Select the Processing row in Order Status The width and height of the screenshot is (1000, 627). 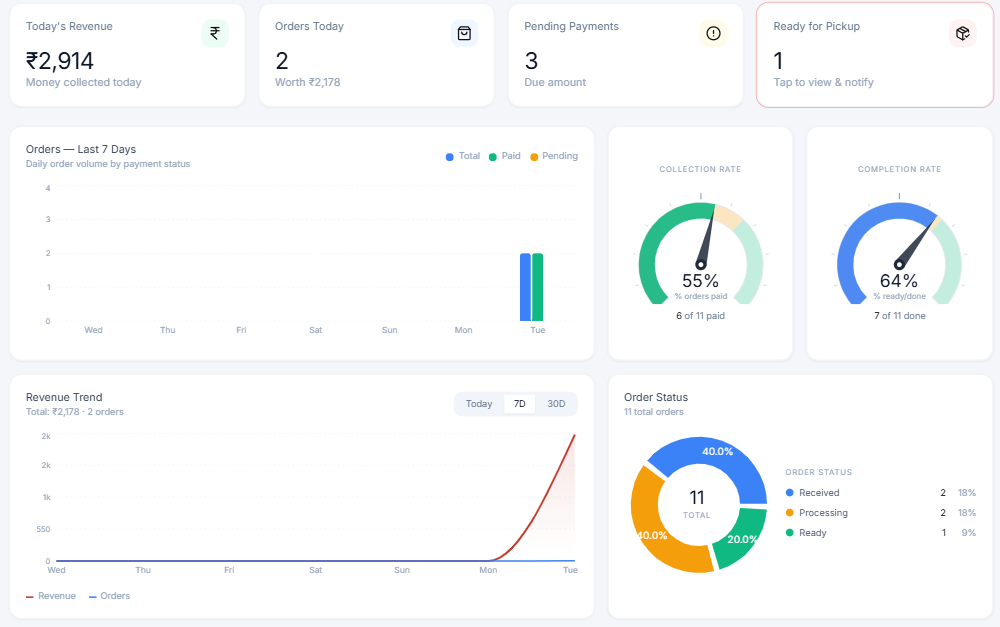coord(881,513)
